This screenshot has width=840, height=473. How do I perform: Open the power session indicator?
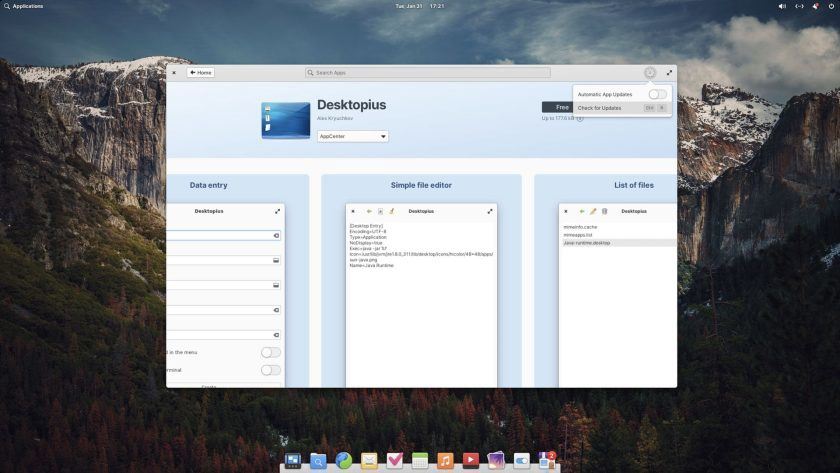(x=831, y=6)
